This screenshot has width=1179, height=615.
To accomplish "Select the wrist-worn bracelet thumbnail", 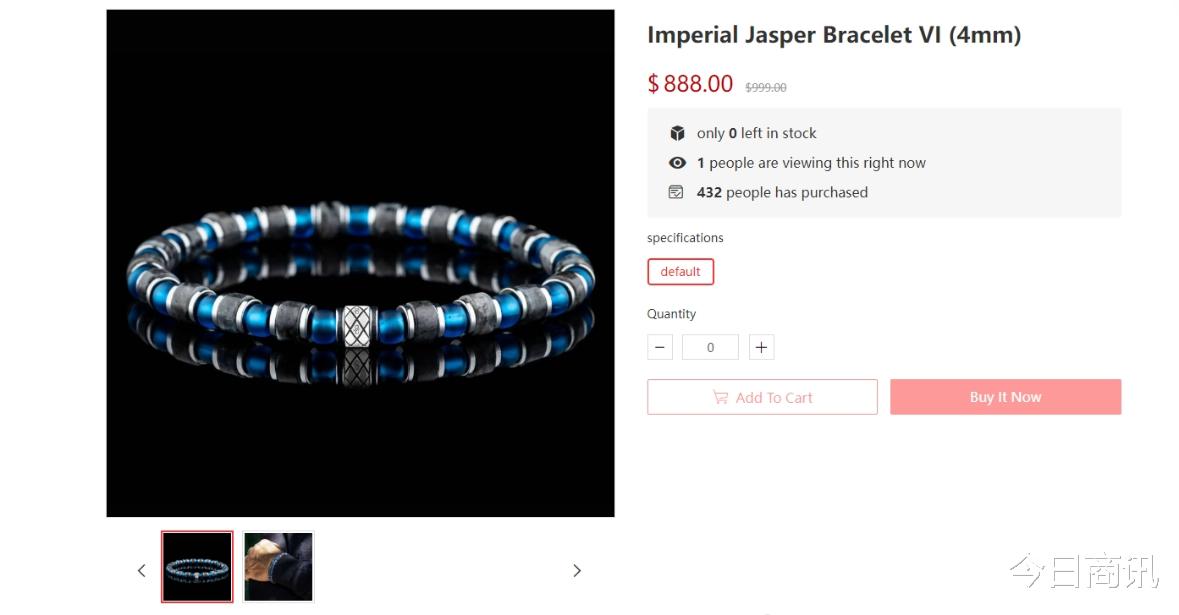I will 278,567.
